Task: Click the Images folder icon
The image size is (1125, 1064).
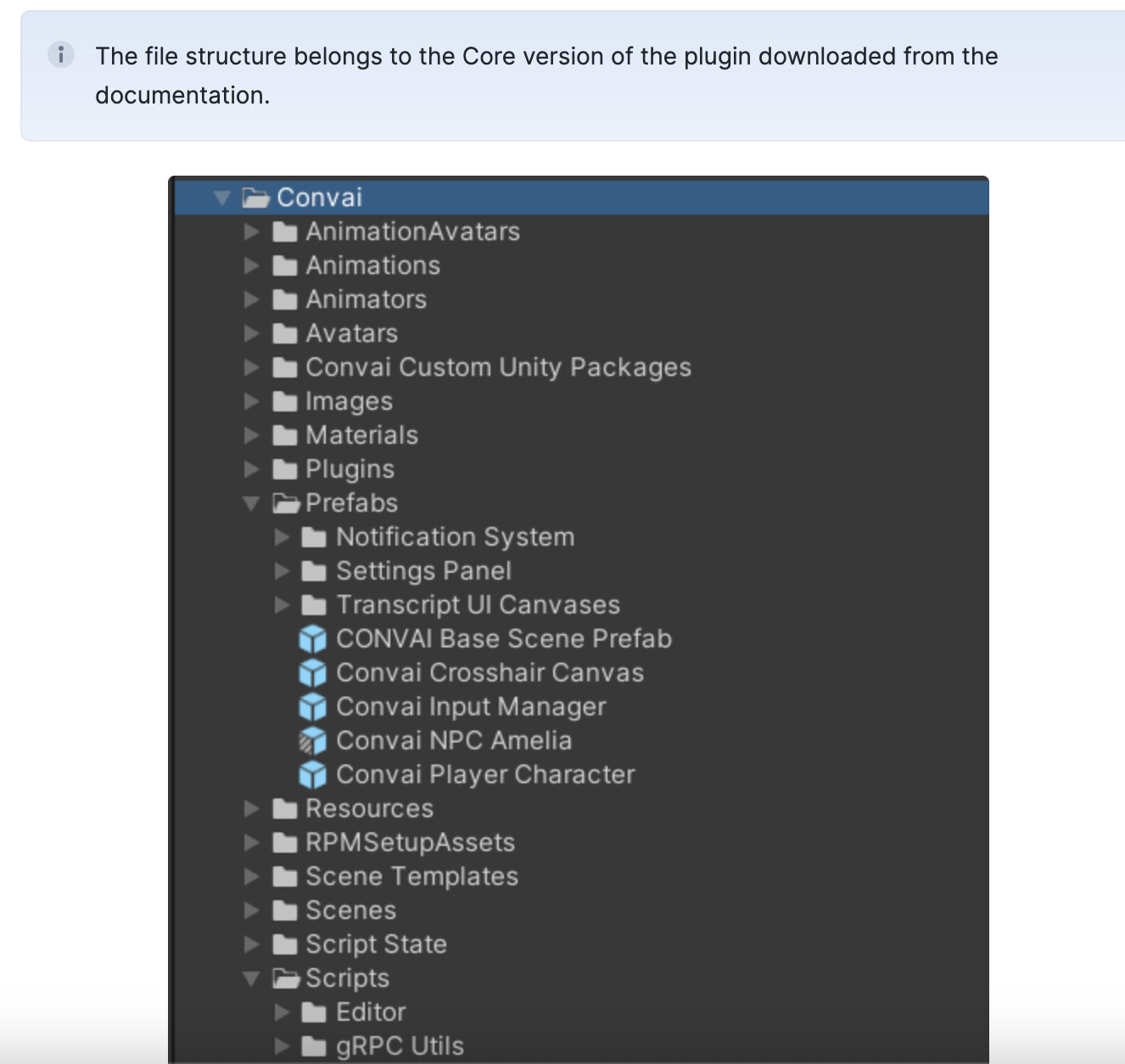Action: [285, 402]
